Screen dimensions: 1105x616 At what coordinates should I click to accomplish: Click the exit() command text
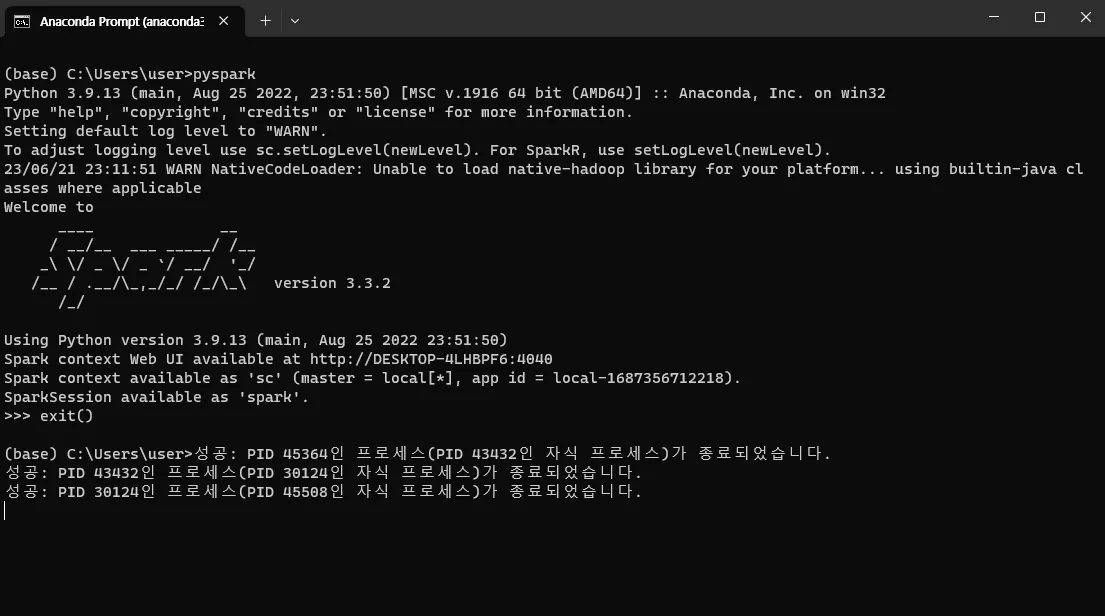66,416
